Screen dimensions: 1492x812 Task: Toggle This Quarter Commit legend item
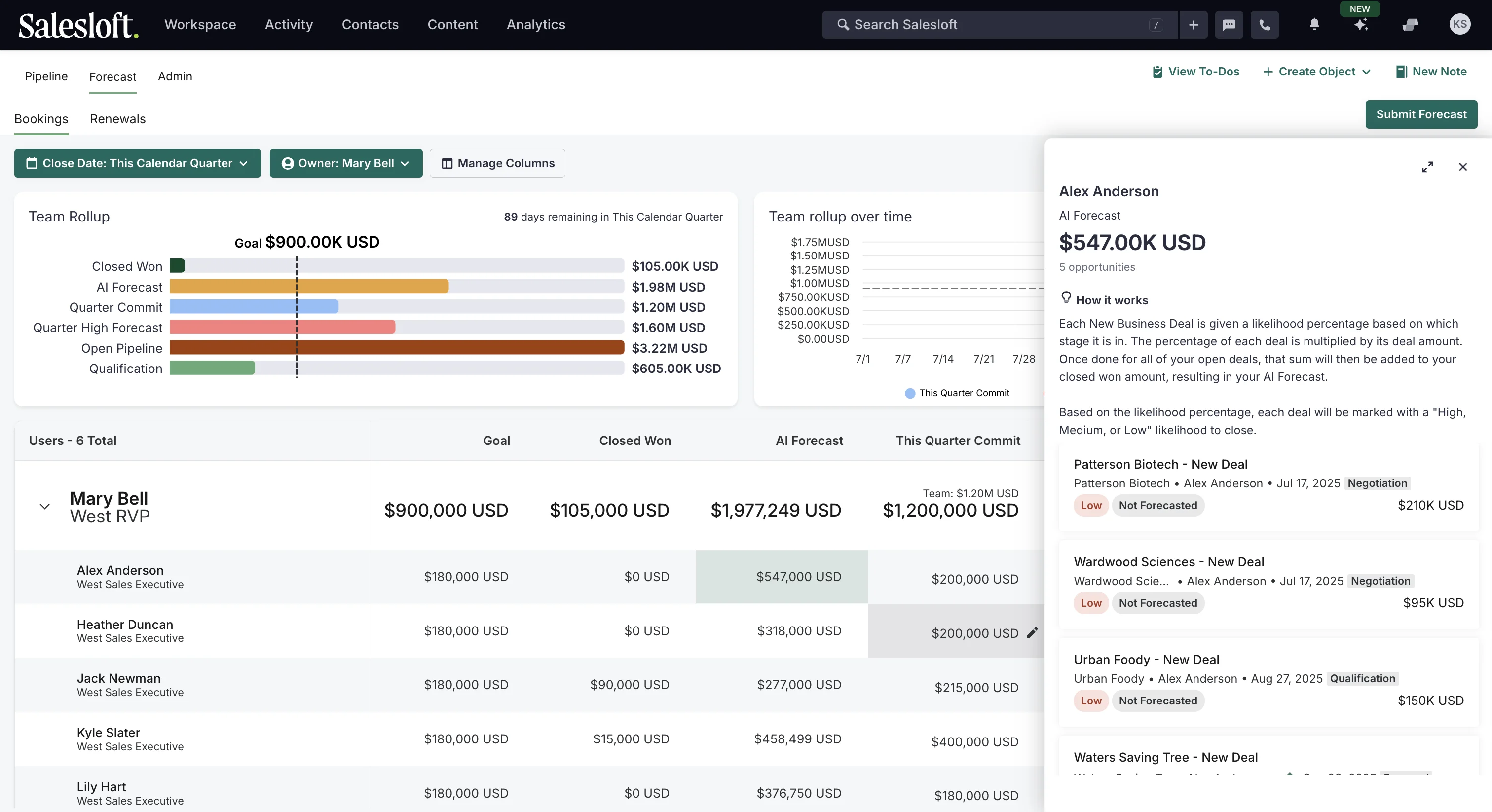957,393
